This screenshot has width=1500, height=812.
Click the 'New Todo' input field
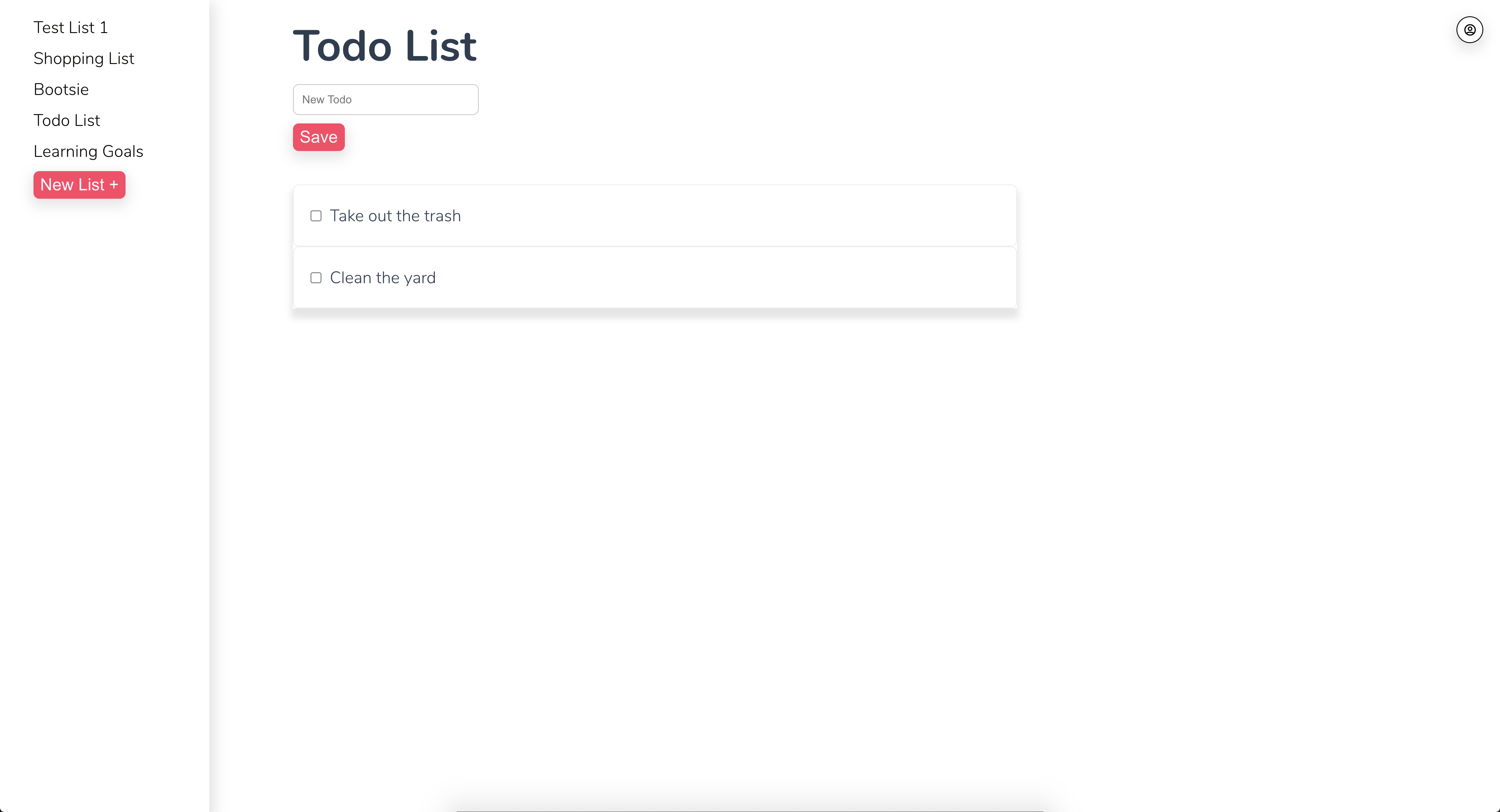[x=385, y=99]
